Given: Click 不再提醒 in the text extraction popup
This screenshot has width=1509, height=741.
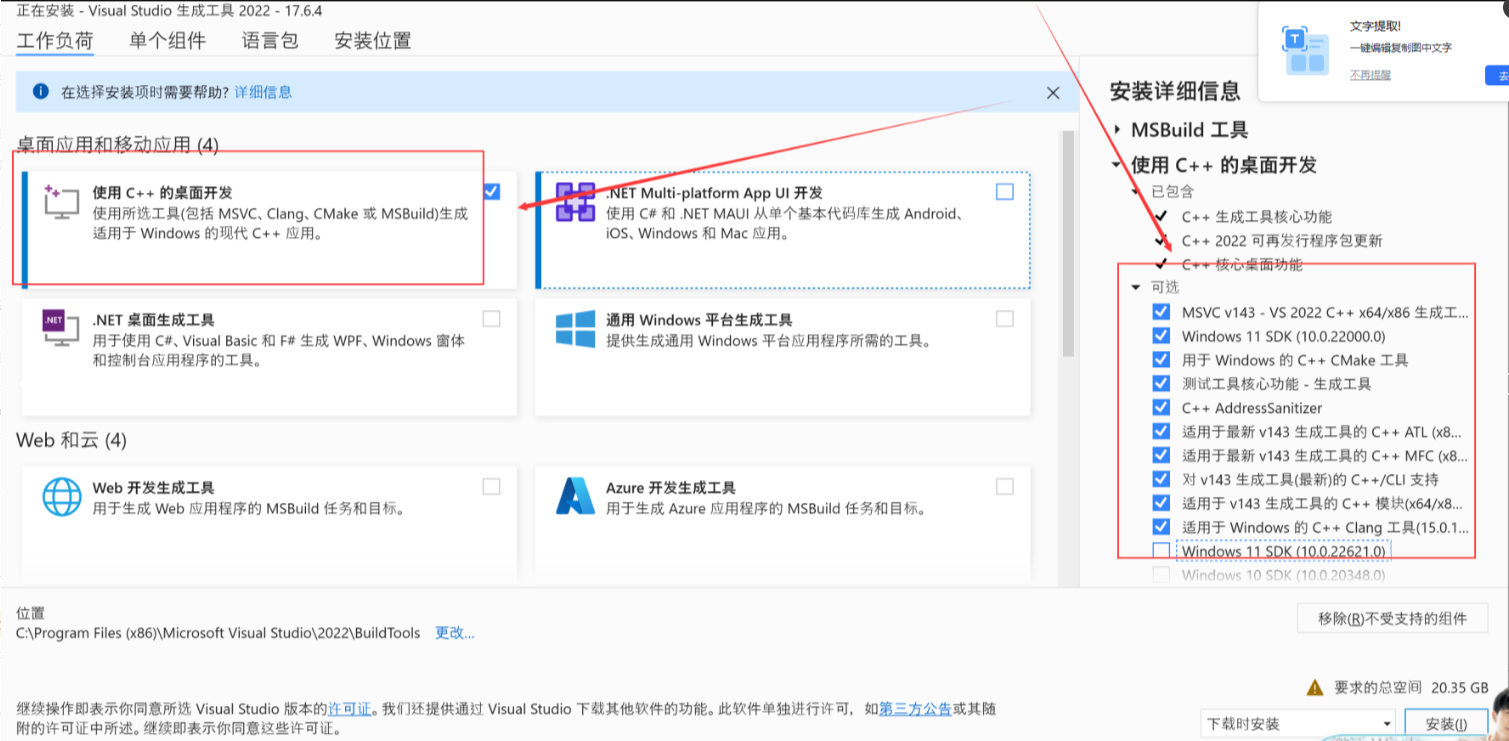Looking at the screenshot, I should [x=1370, y=74].
